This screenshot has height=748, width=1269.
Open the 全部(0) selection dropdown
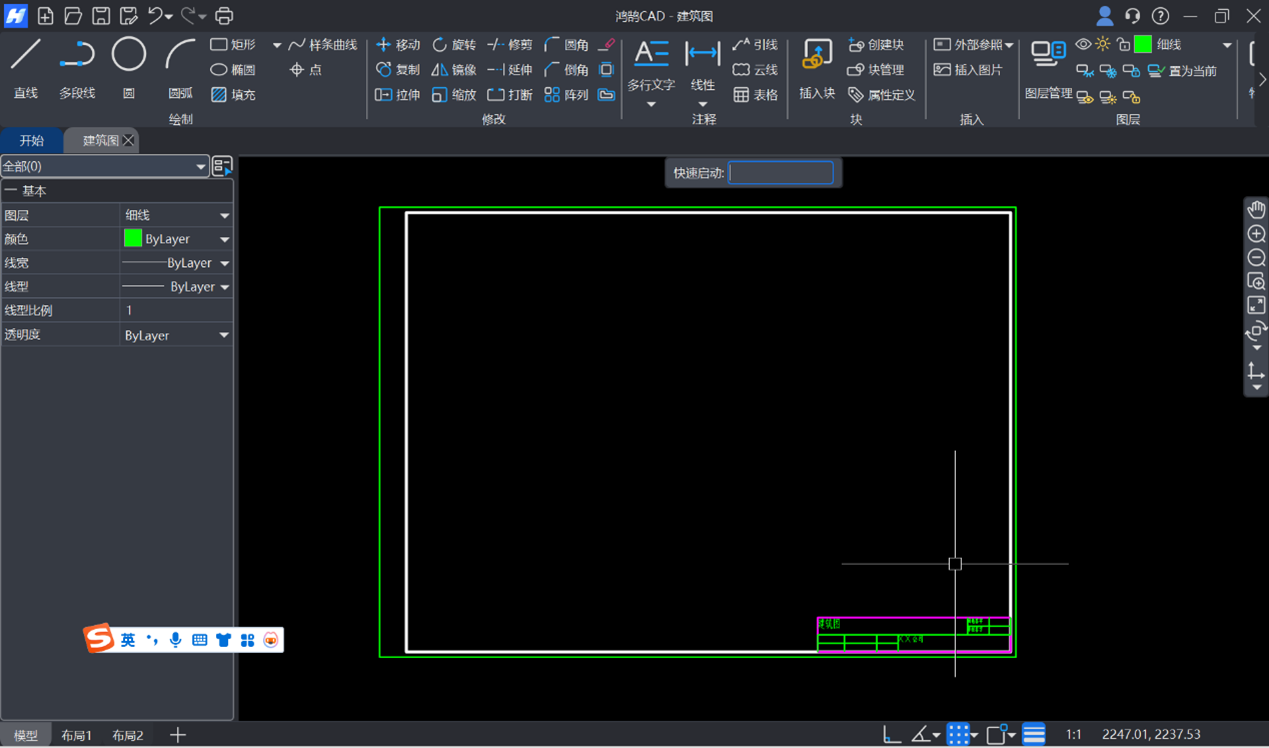(104, 167)
